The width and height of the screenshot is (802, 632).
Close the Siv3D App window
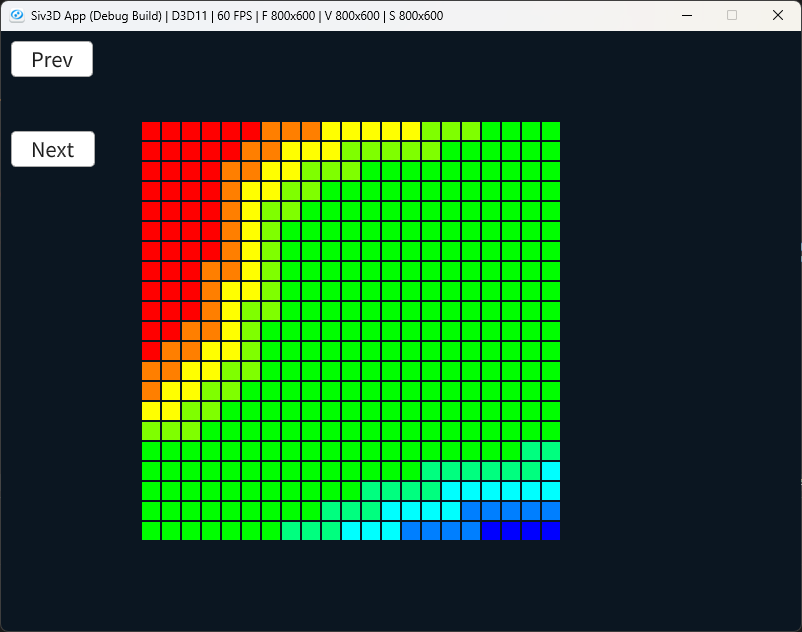[x=777, y=15]
